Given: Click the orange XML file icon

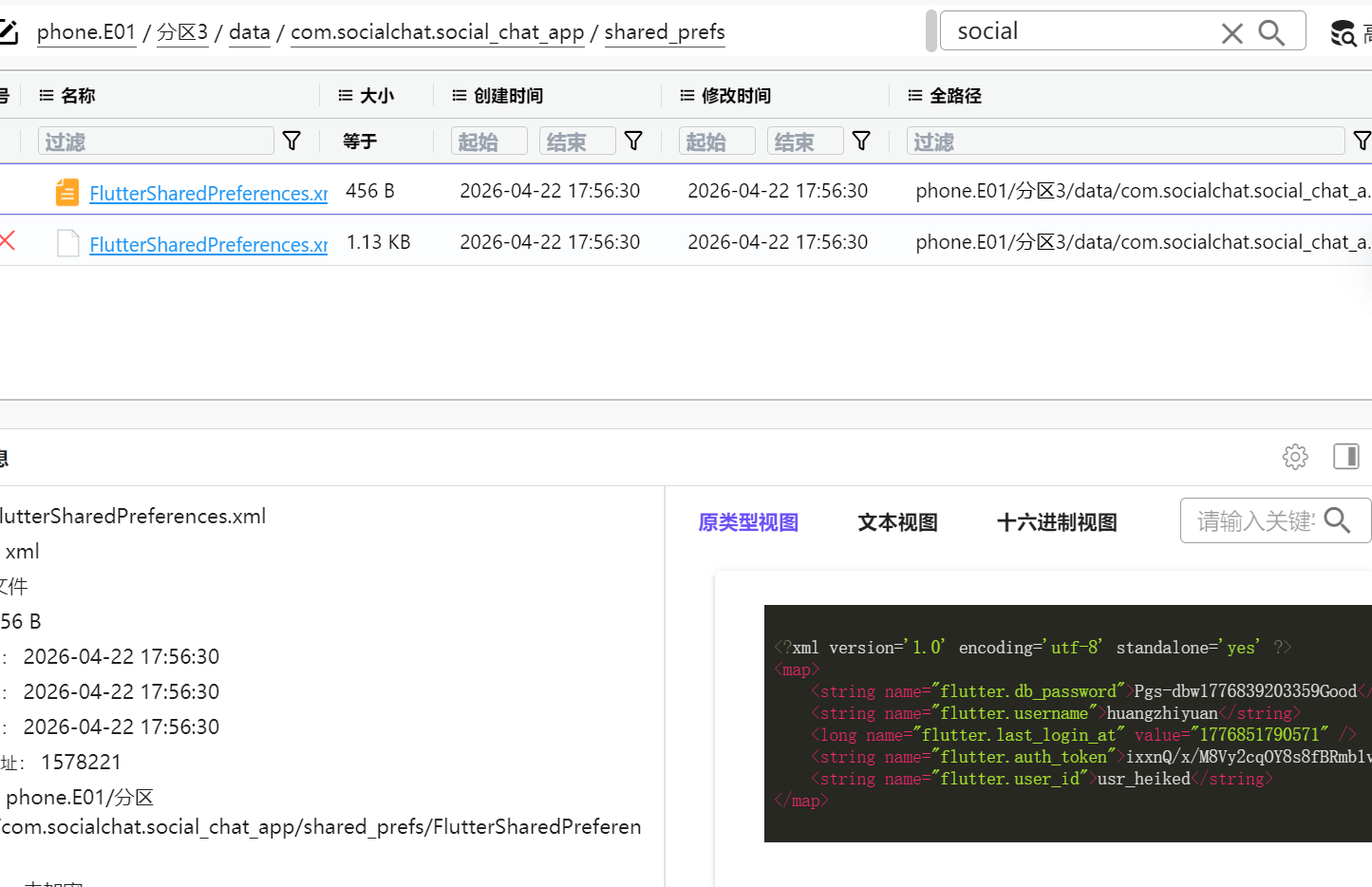Looking at the screenshot, I should tap(67, 192).
